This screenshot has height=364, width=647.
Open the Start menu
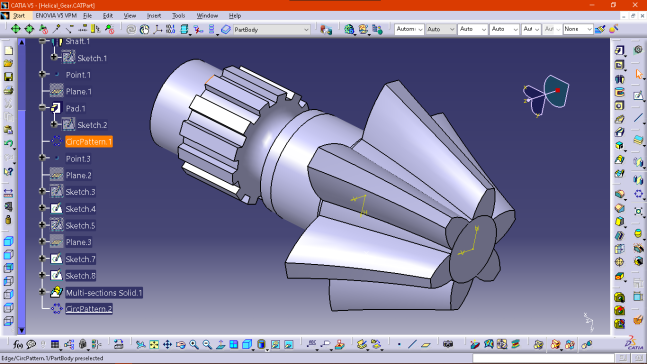[19, 16]
